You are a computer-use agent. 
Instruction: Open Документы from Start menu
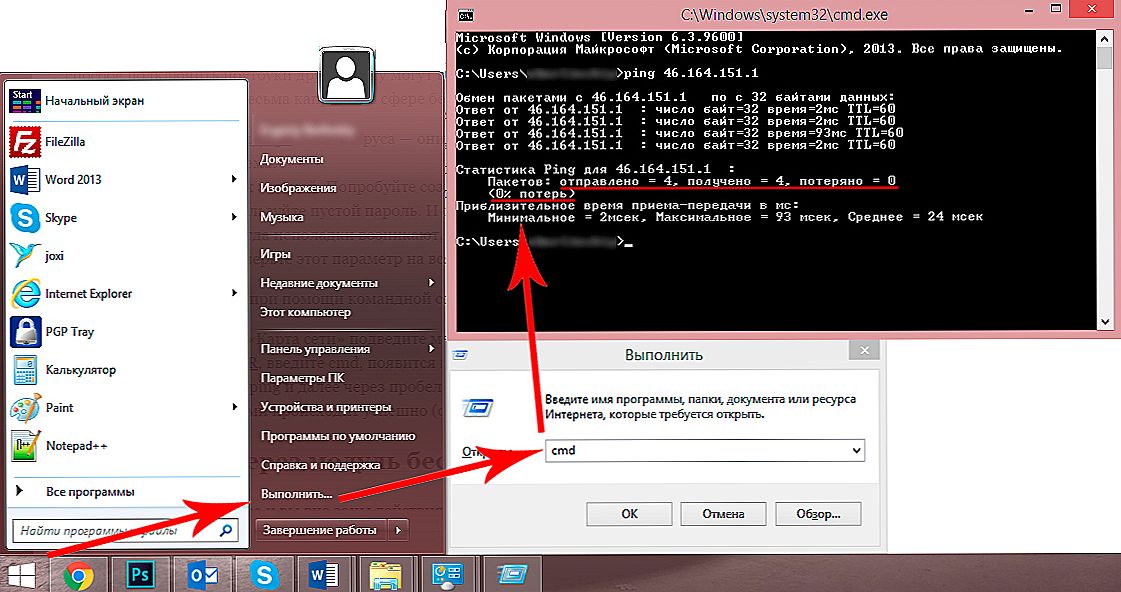292,159
